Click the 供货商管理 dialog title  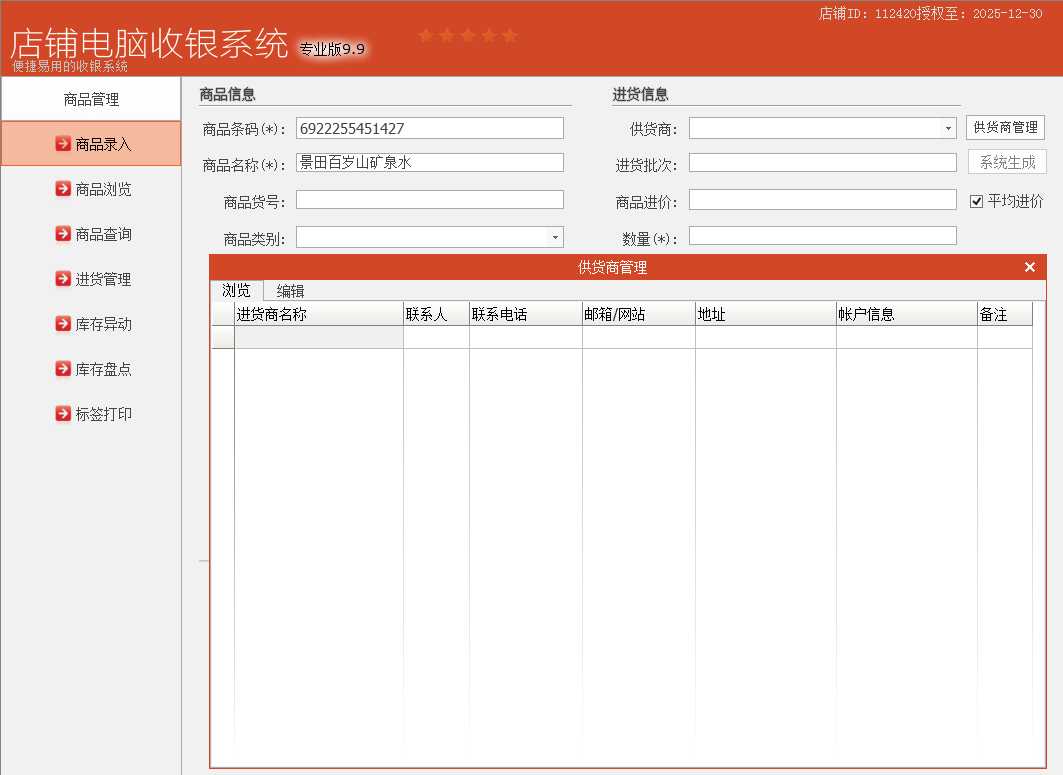pos(612,267)
